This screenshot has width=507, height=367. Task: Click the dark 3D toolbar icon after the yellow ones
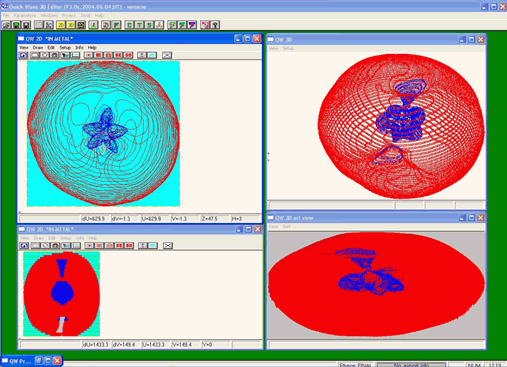coord(81,25)
